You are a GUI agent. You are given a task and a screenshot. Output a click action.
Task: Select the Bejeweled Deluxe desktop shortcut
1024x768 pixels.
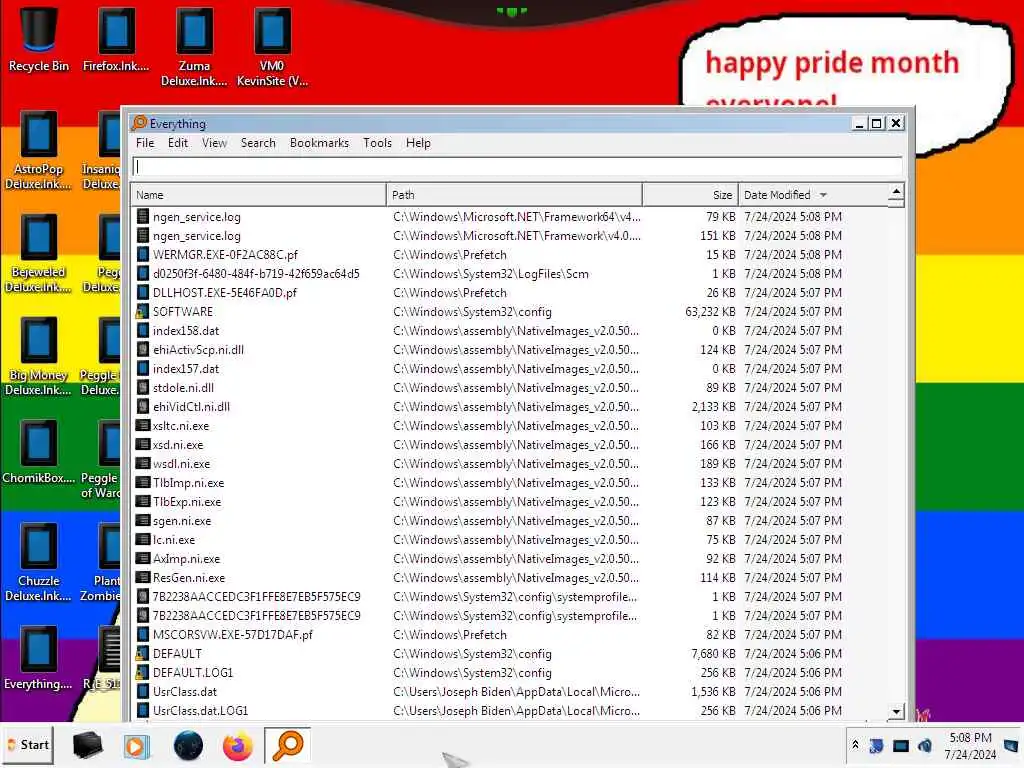pos(39,253)
